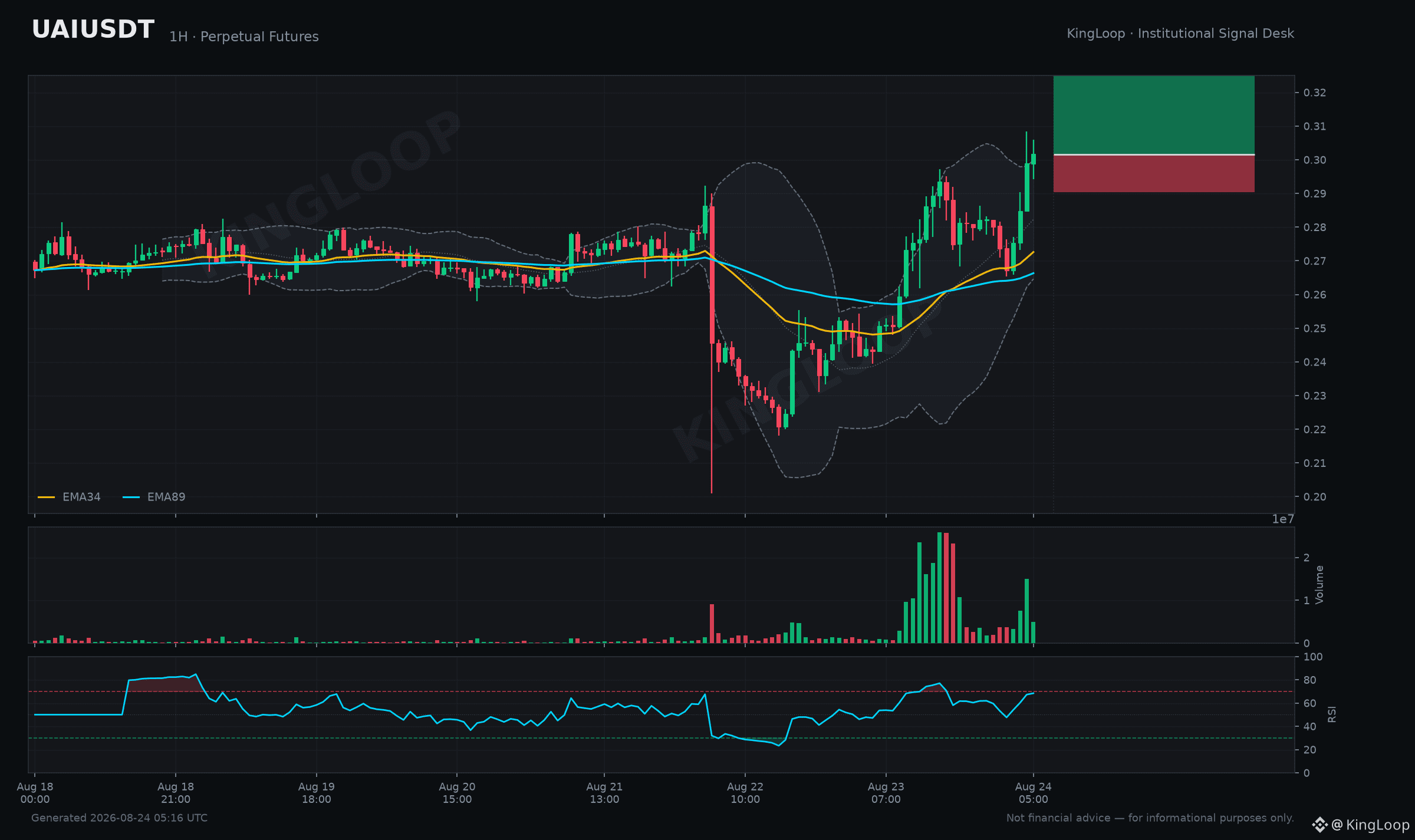Click the 80 tick on the RSI axis

[1309, 680]
